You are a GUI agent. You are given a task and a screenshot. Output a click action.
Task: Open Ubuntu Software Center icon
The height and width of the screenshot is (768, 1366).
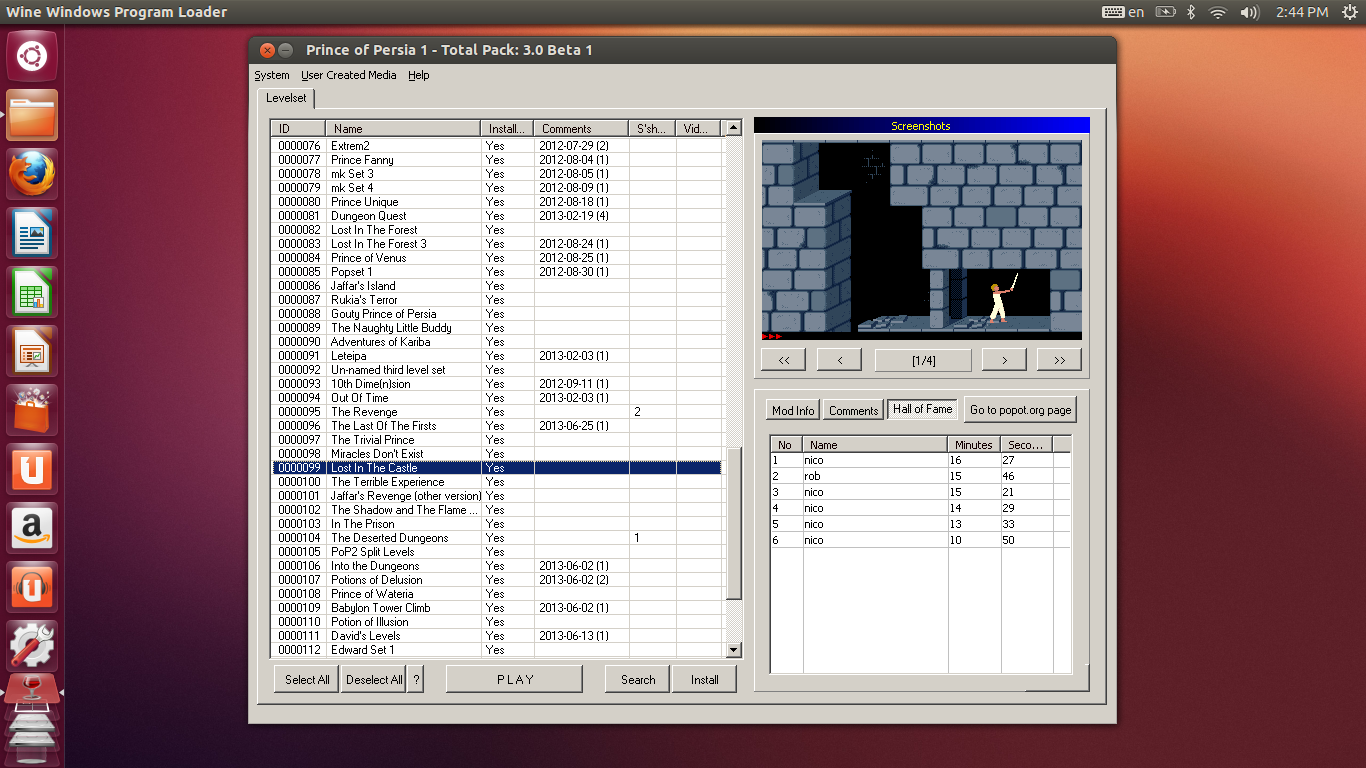click(x=32, y=409)
